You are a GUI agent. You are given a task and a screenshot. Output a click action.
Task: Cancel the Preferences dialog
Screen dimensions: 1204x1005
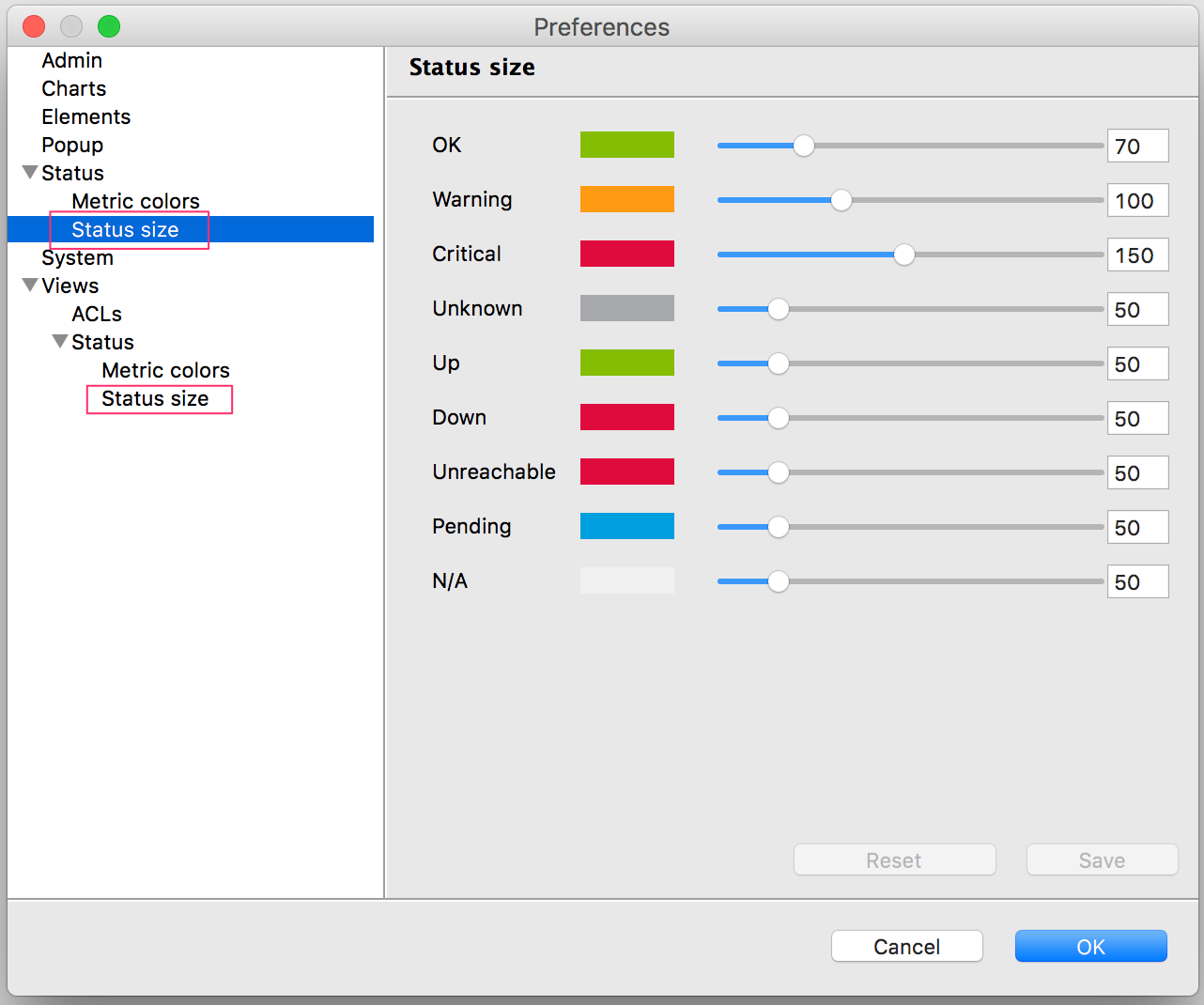(x=905, y=946)
